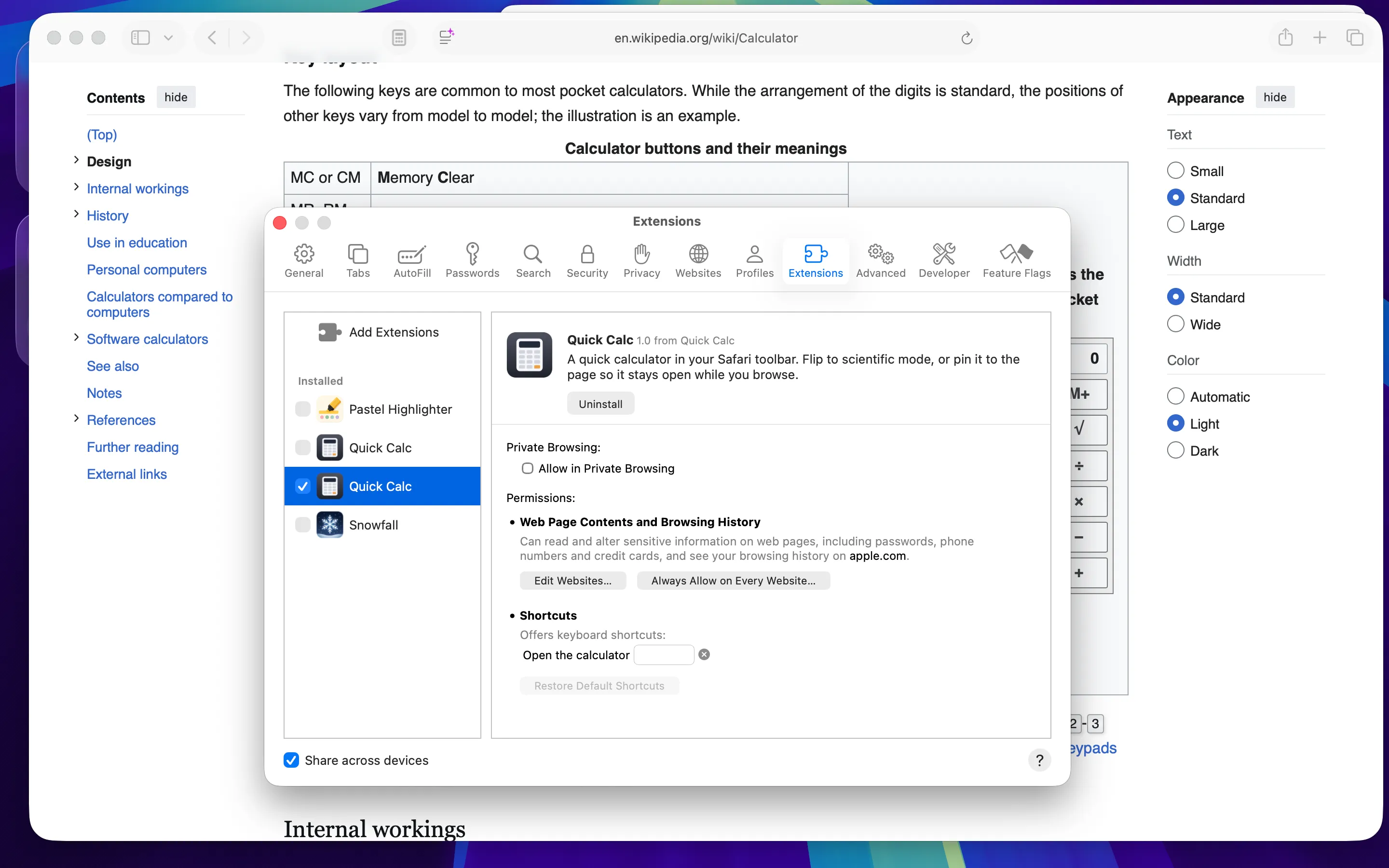Viewport: 1389px width, 868px height.
Task: Enable the Pastel Highlighter checkbox
Action: click(x=302, y=409)
